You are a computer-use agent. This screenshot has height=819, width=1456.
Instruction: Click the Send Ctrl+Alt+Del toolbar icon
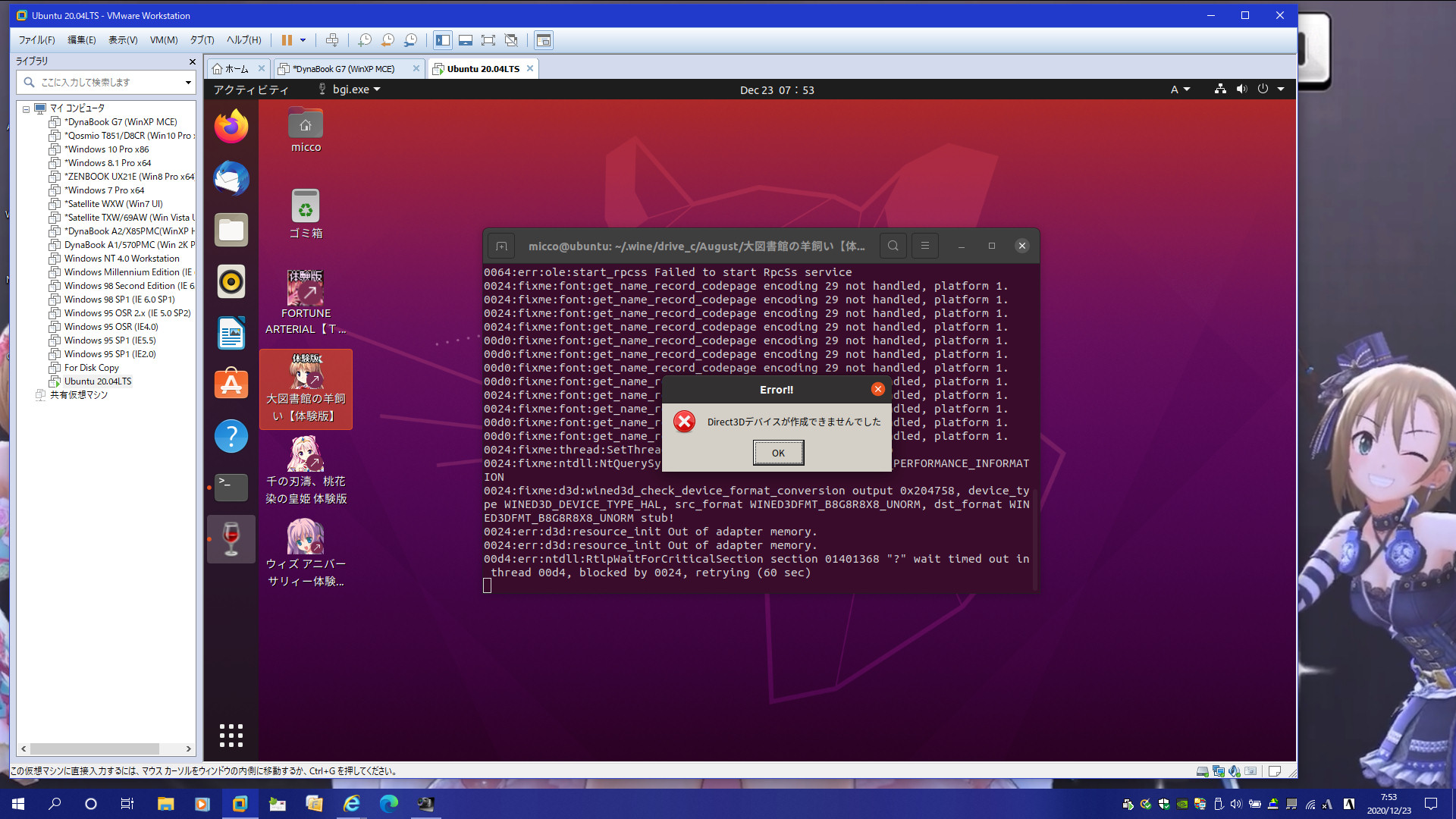coord(331,40)
